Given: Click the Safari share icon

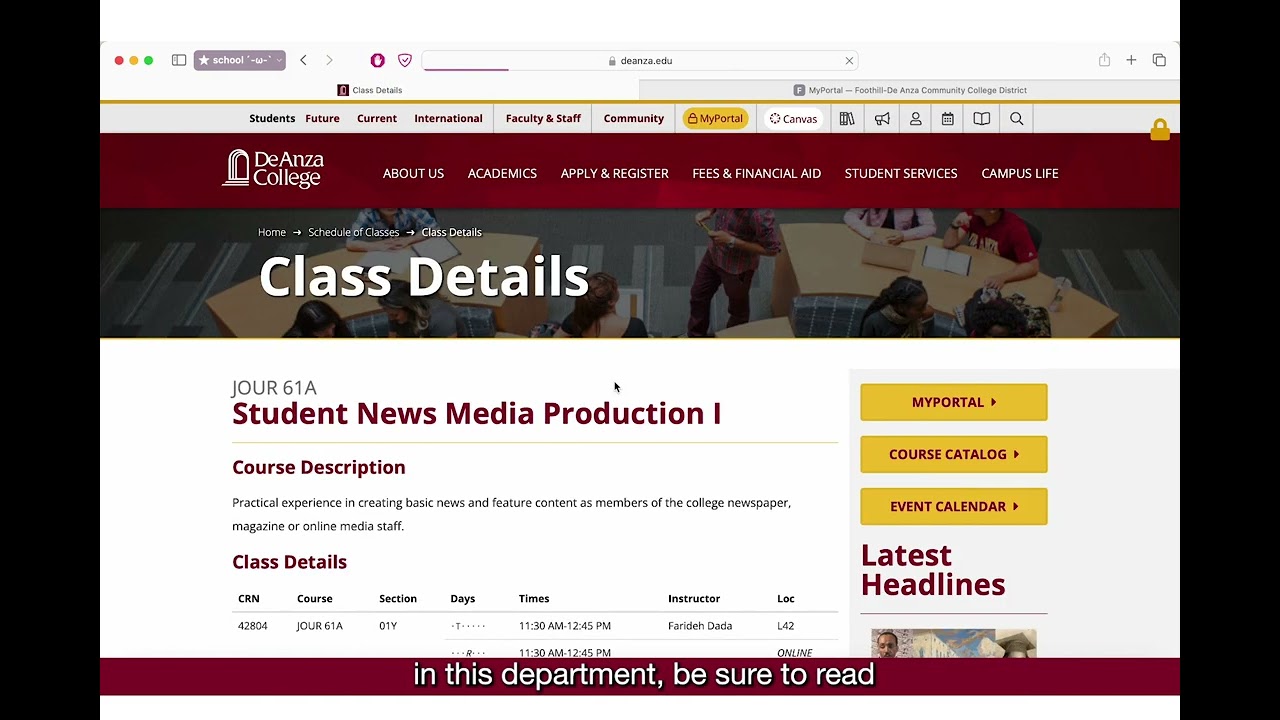Looking at the screenshot, I should click(x=1104, y=60).
